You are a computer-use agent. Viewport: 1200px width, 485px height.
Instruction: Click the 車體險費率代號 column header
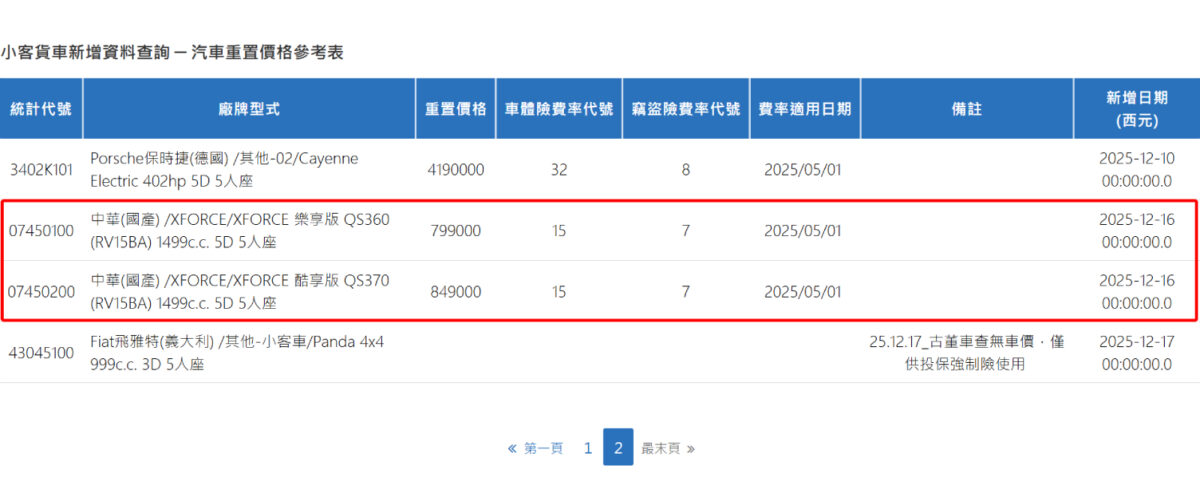click(558, 109)
